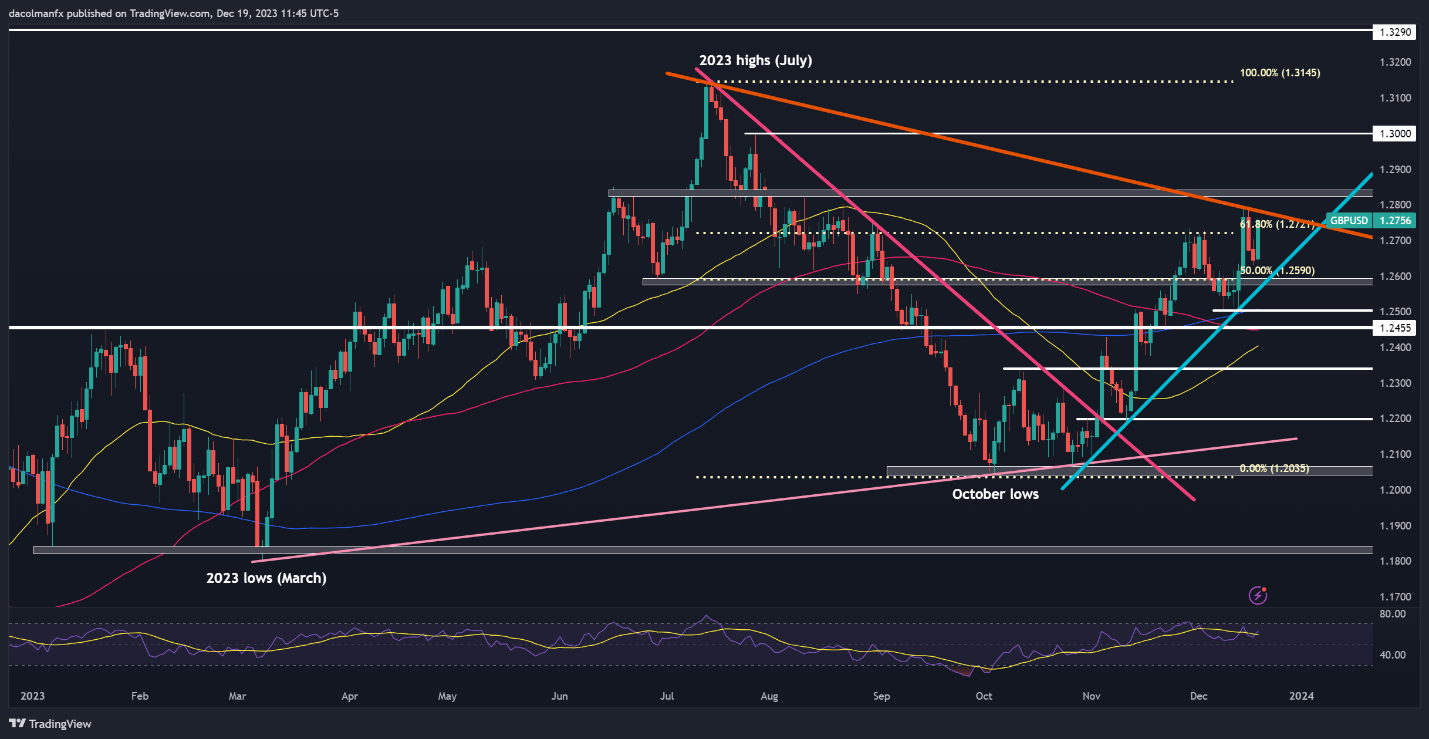Click the '2023 highs (July)' annotation

[x=755, y=60]
